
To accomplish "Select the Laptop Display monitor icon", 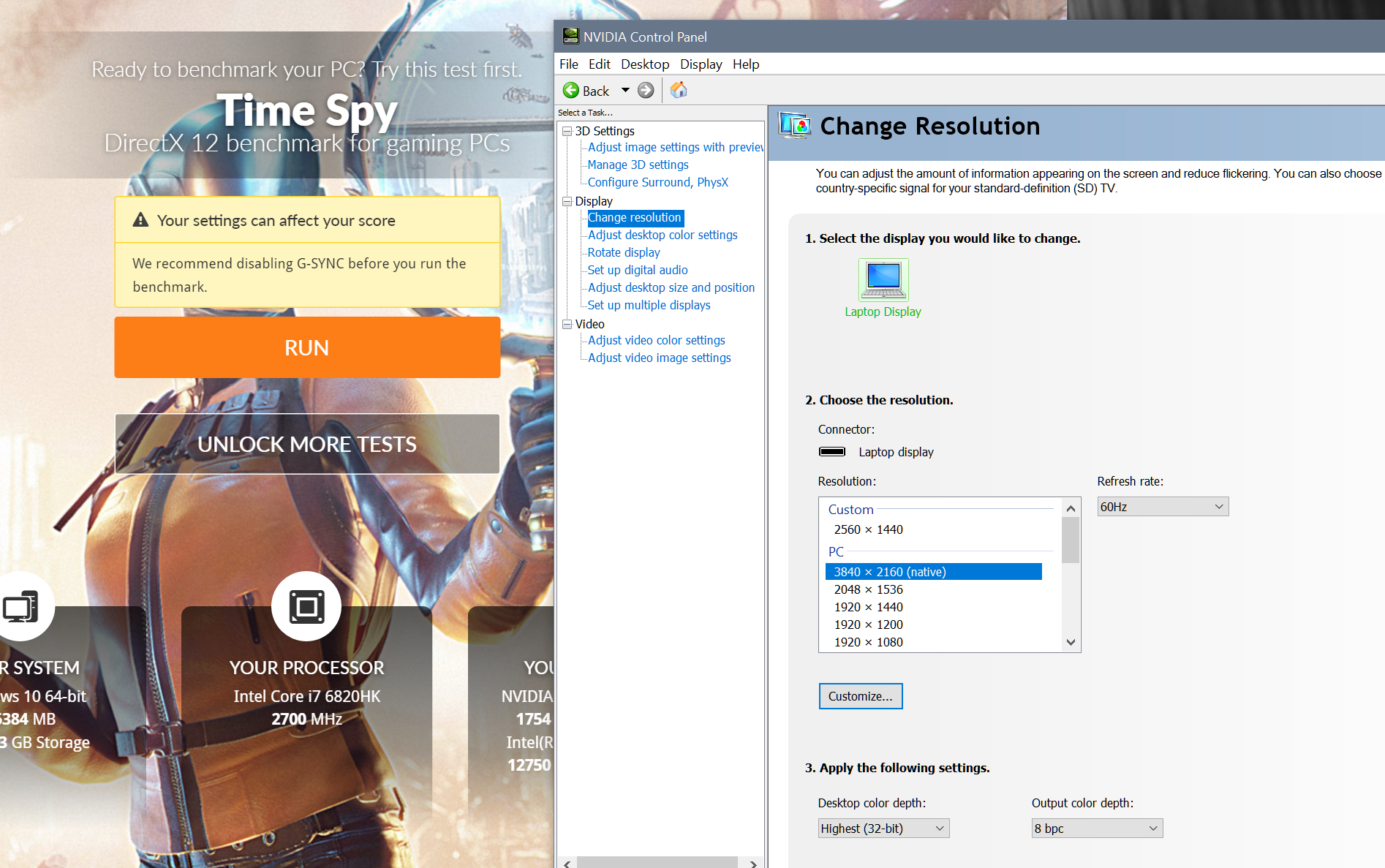I will click(883, 280).
